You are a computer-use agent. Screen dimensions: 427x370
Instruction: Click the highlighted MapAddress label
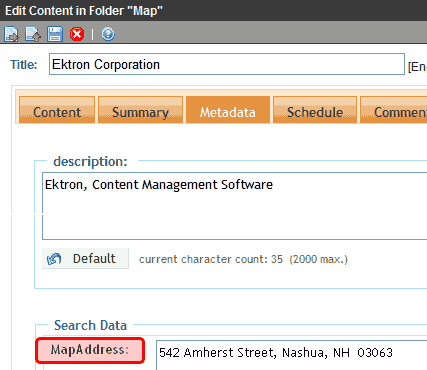click(90, 350)
